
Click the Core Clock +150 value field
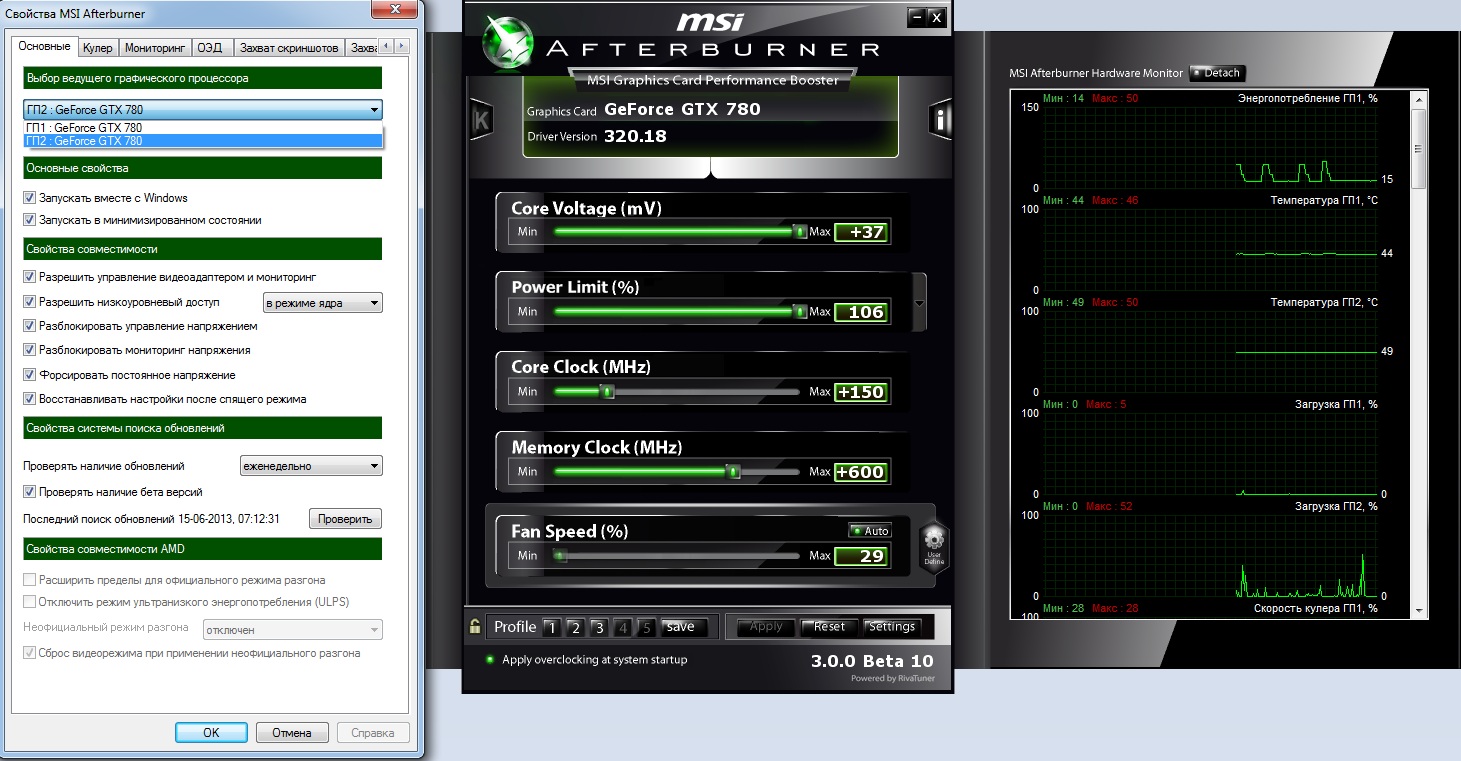[860, 392]
